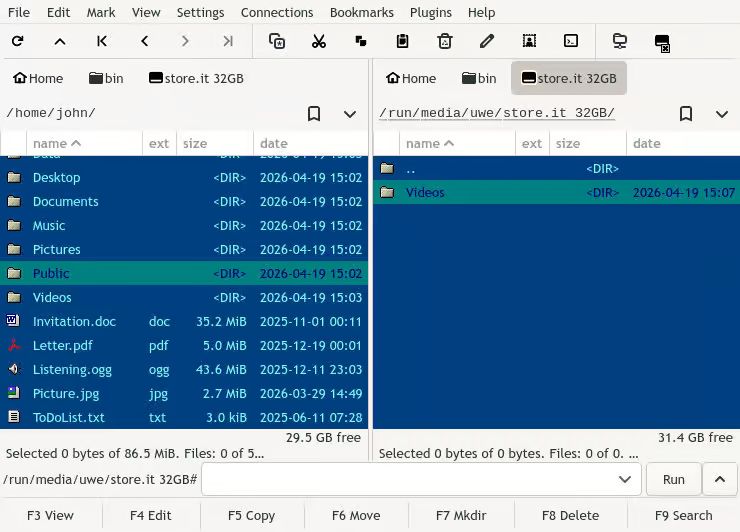This screenshot has width=740, height=532.
Task: Click the pencil edit icon
Action: (487, 41)
